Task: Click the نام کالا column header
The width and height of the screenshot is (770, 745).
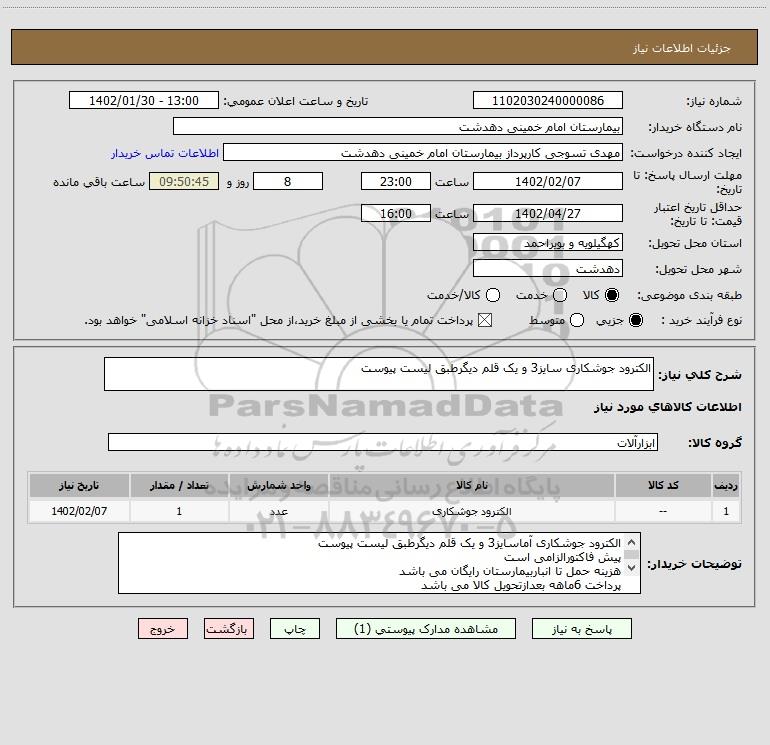Action: (472, 485)
